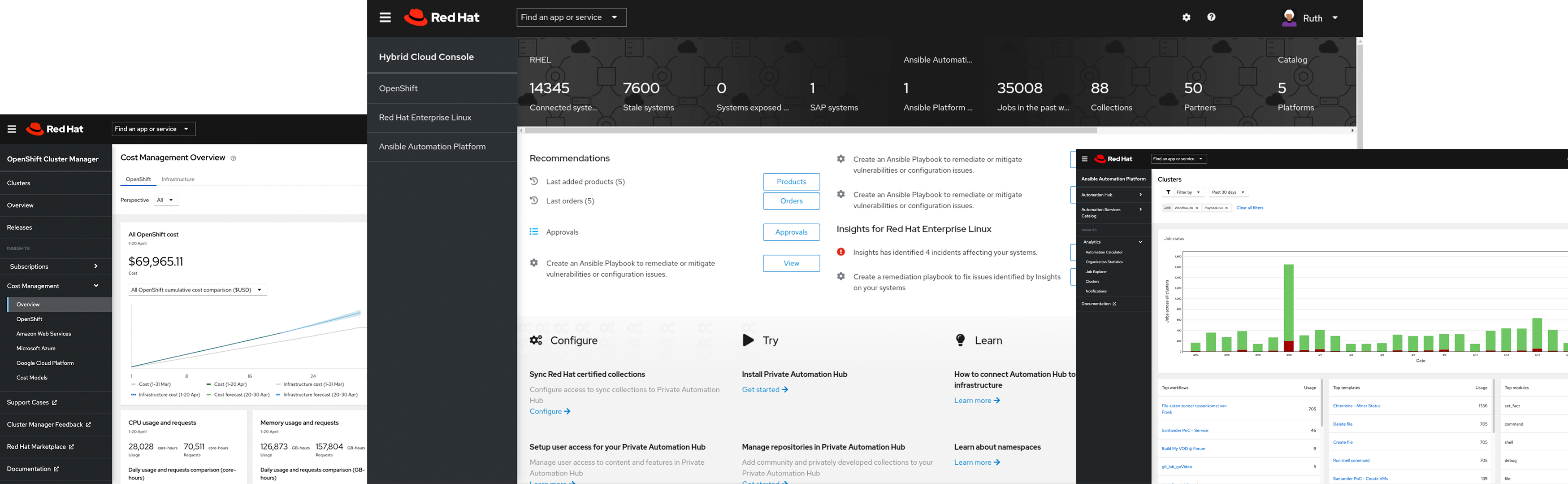This screenshot has width=1568, height=484.
Task: Click the View button
Action: tap(791, 263)
